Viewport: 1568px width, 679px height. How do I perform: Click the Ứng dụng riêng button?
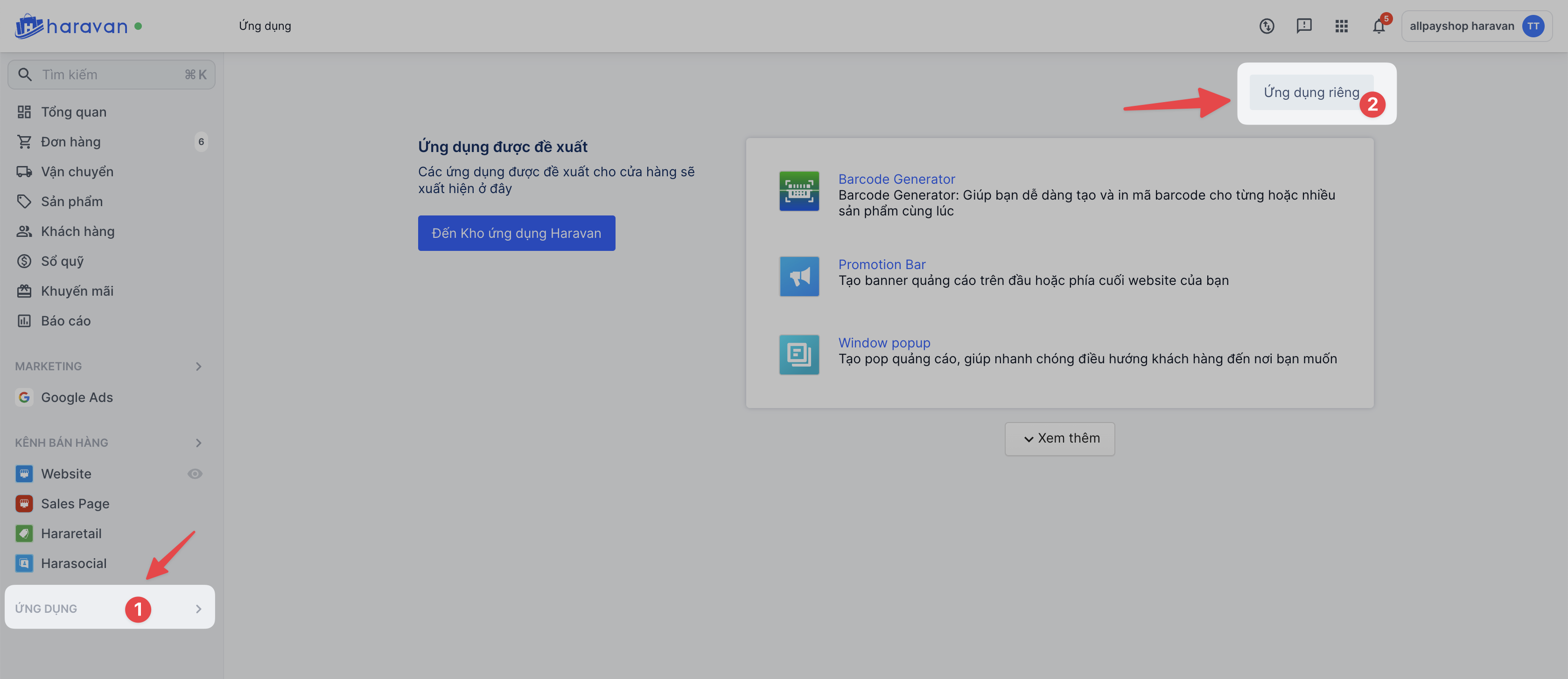click(1311, 92)
